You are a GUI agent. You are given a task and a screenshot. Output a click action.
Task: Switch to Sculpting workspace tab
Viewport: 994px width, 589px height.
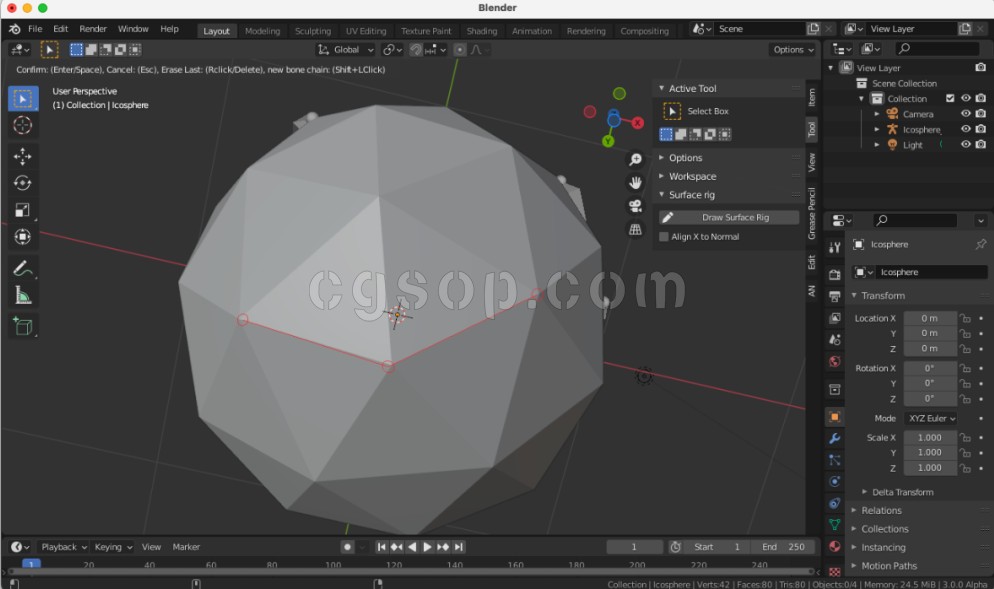point(313,30)
